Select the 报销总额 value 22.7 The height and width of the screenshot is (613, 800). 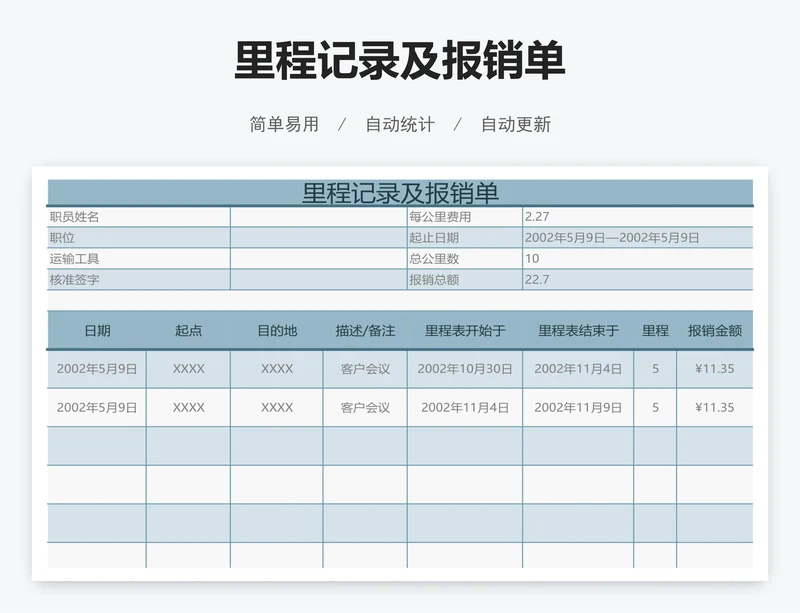coord(637,280)
